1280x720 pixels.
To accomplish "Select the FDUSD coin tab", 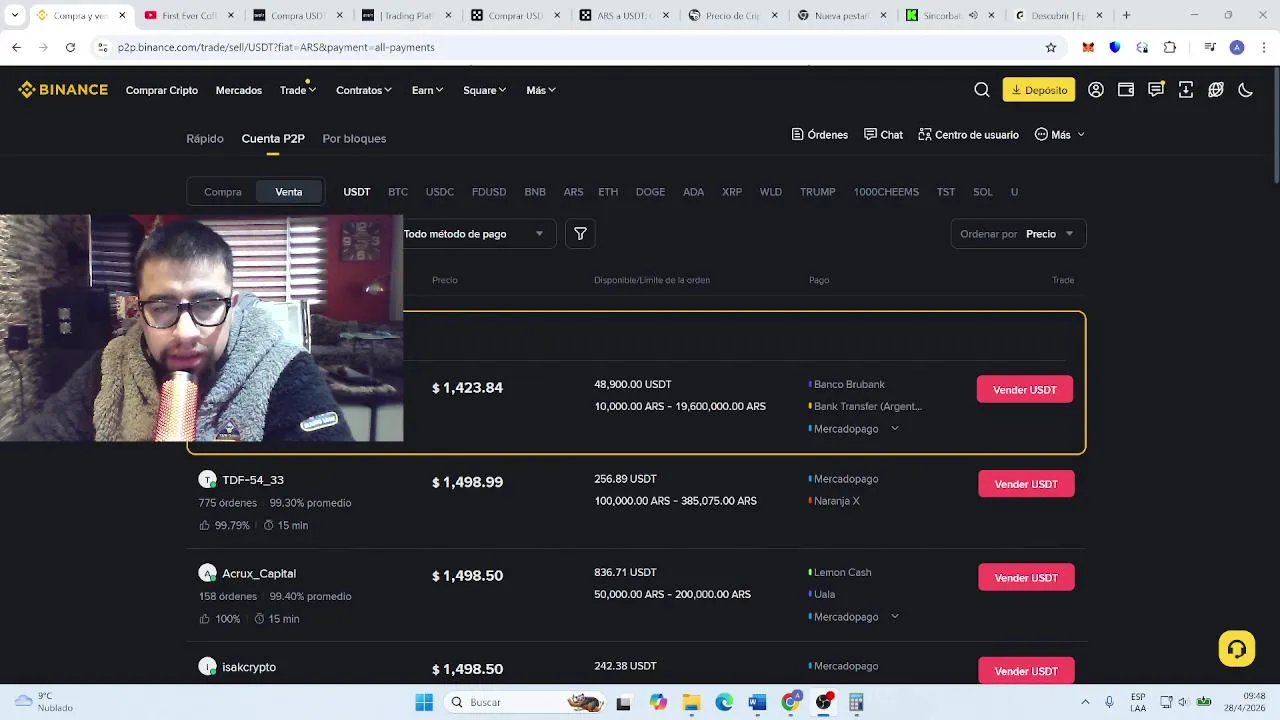I will tap(489, 192).
